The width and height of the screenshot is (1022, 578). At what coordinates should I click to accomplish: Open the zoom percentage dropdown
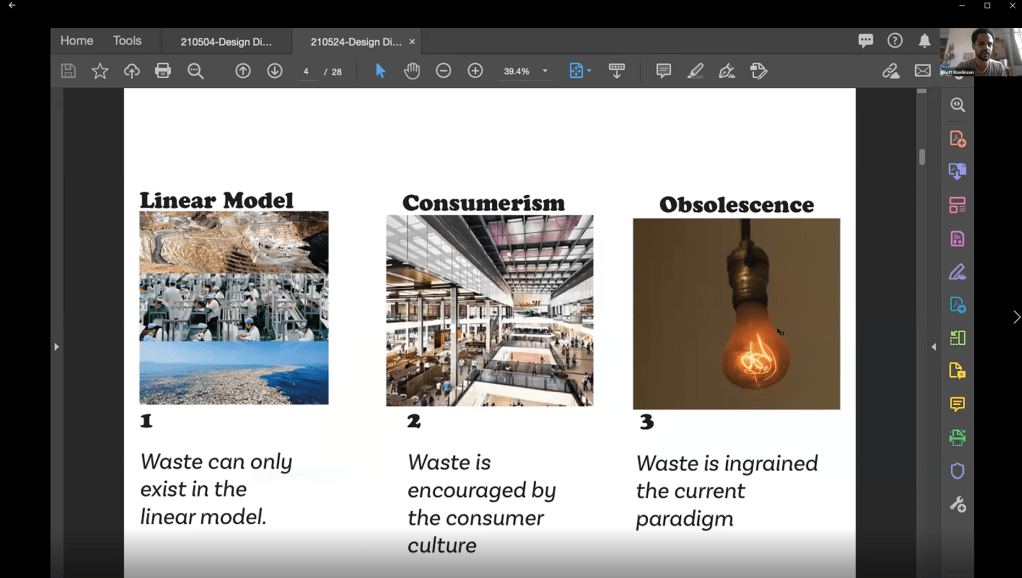coord(545,71)
